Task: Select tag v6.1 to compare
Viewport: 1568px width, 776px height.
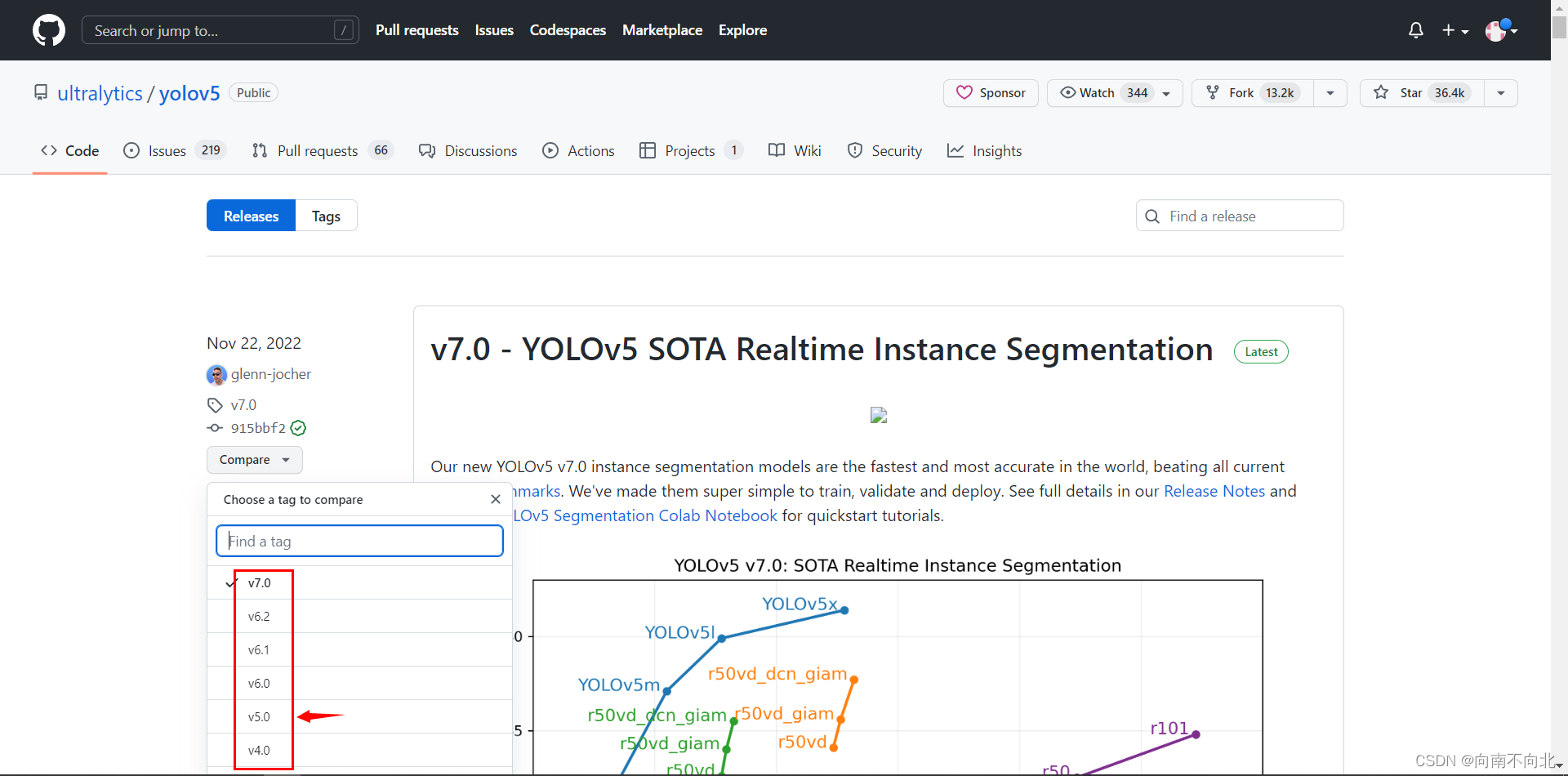Action: point(359,649)
